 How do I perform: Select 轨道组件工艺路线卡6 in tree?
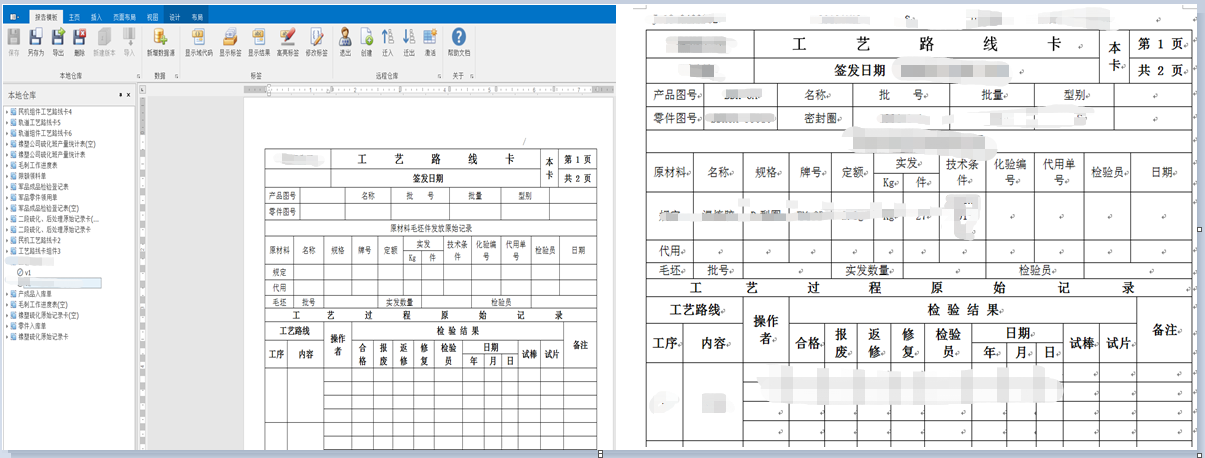pos(45,133)
